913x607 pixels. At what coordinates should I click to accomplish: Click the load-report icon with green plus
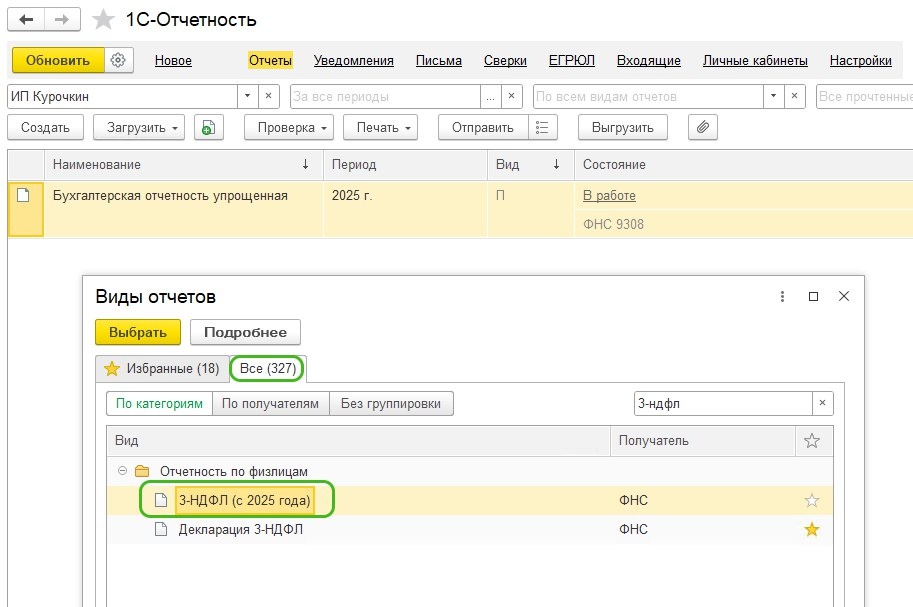(208, 128)
